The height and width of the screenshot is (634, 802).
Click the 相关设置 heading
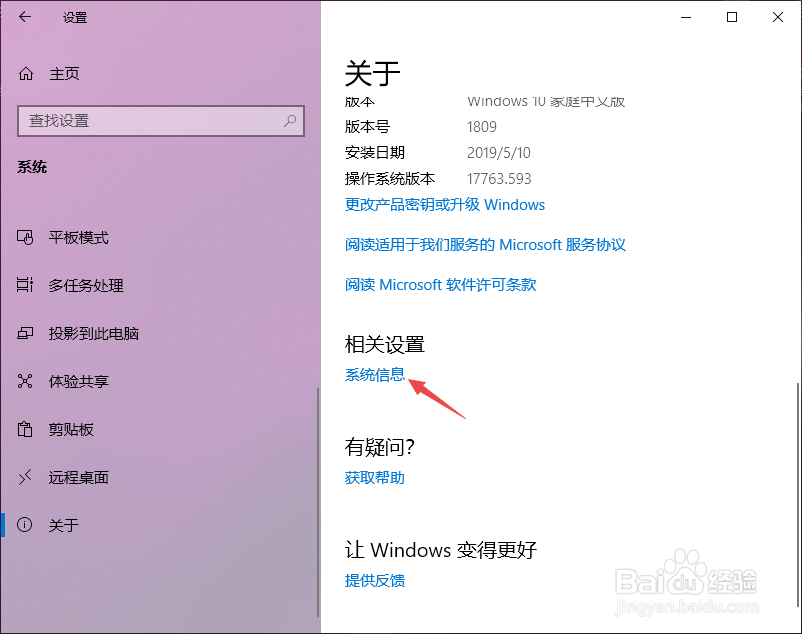(385, 345)
